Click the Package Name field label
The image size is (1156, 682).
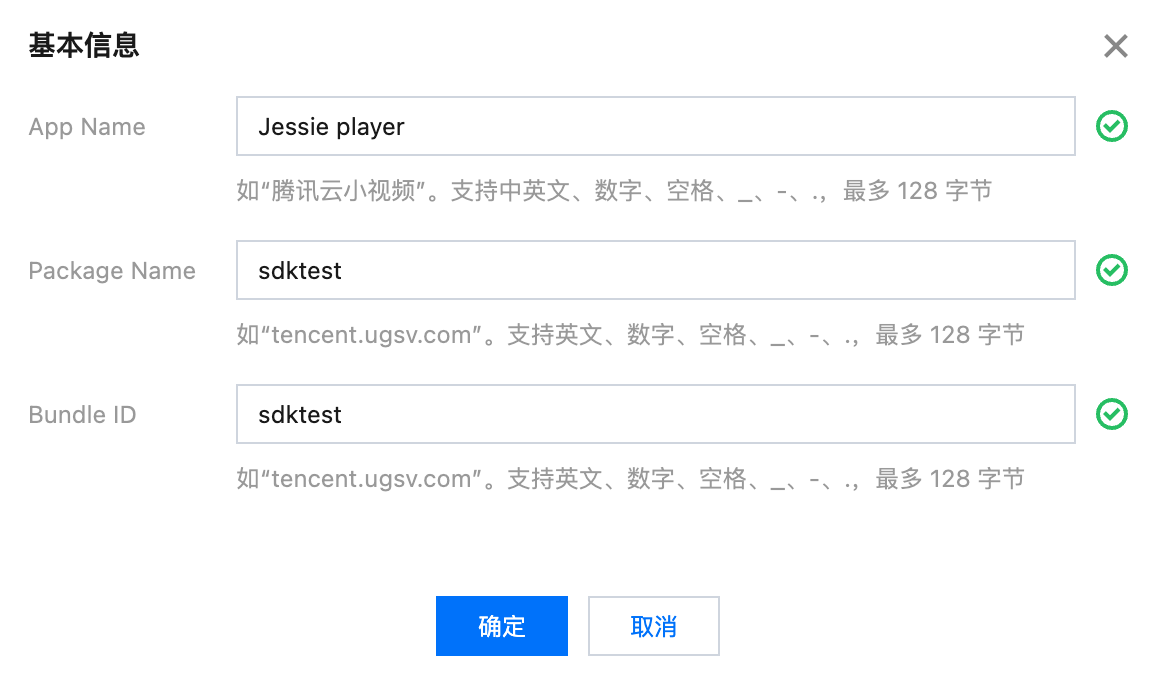(112, 271)
